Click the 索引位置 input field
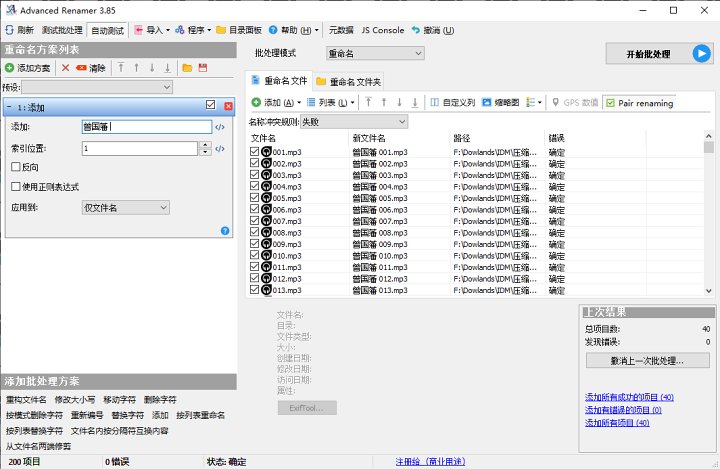 pyautogui.click(x=140, y=148)
